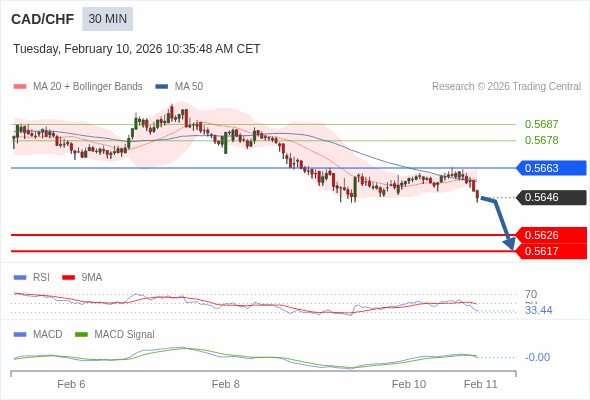Click the black 0.5646 current price tag
Screen dimensions: 590x400
pos(551,197)
